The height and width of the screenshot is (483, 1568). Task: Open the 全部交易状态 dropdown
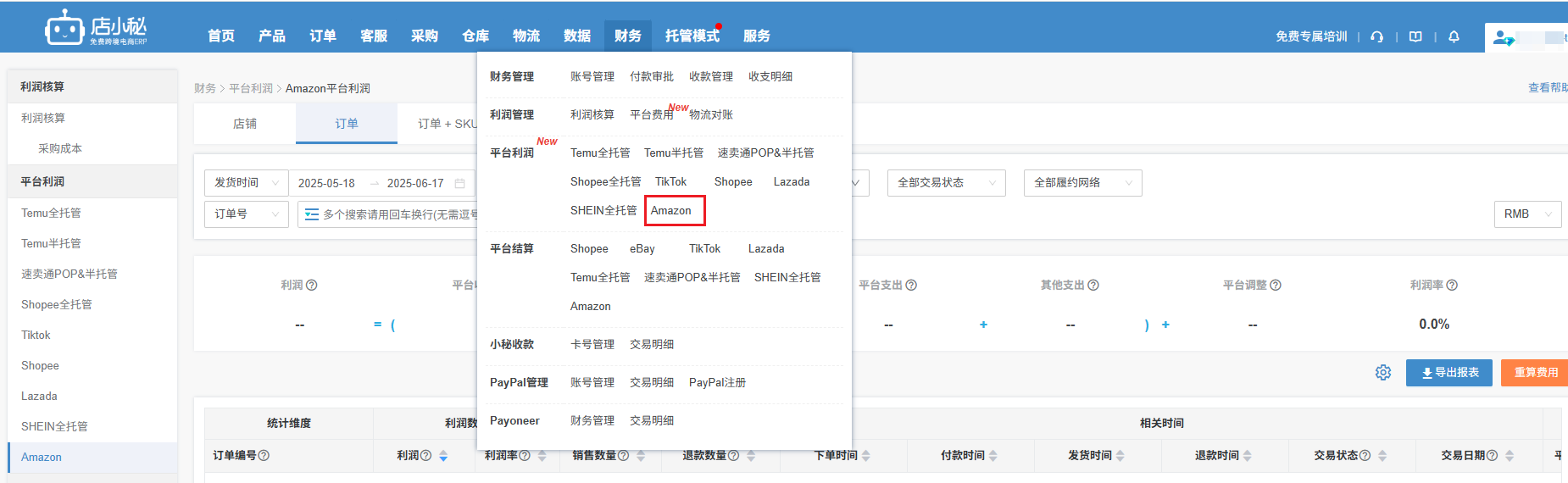pos(947,183)
